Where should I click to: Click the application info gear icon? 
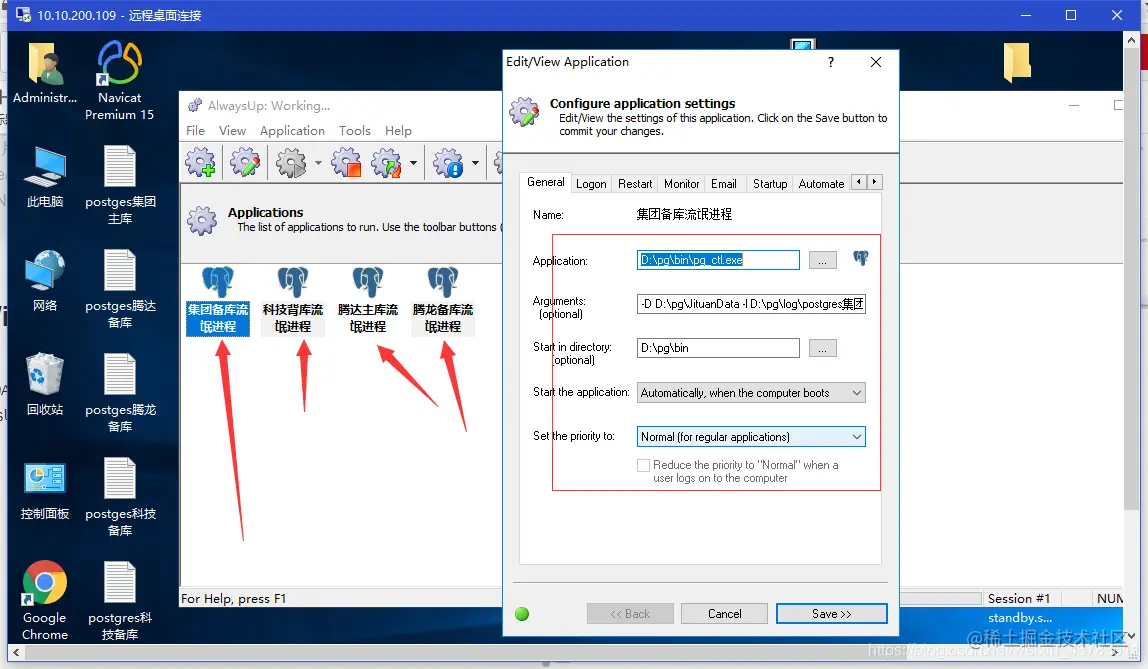click(448, 162)
